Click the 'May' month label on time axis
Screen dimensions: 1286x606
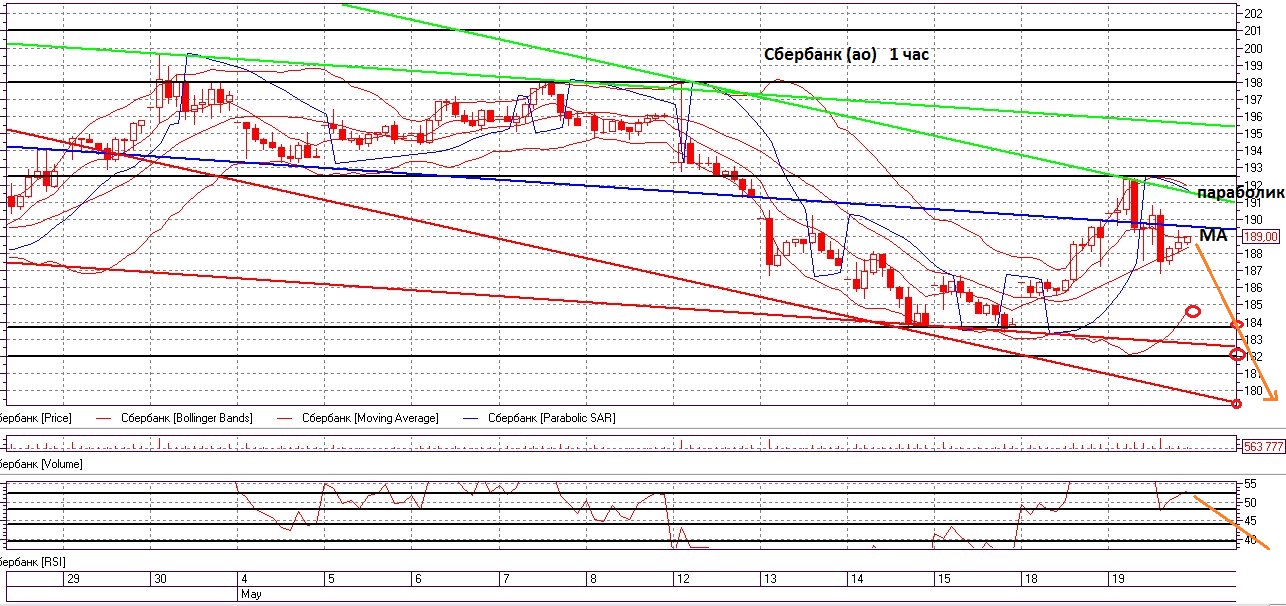point(250,593)
